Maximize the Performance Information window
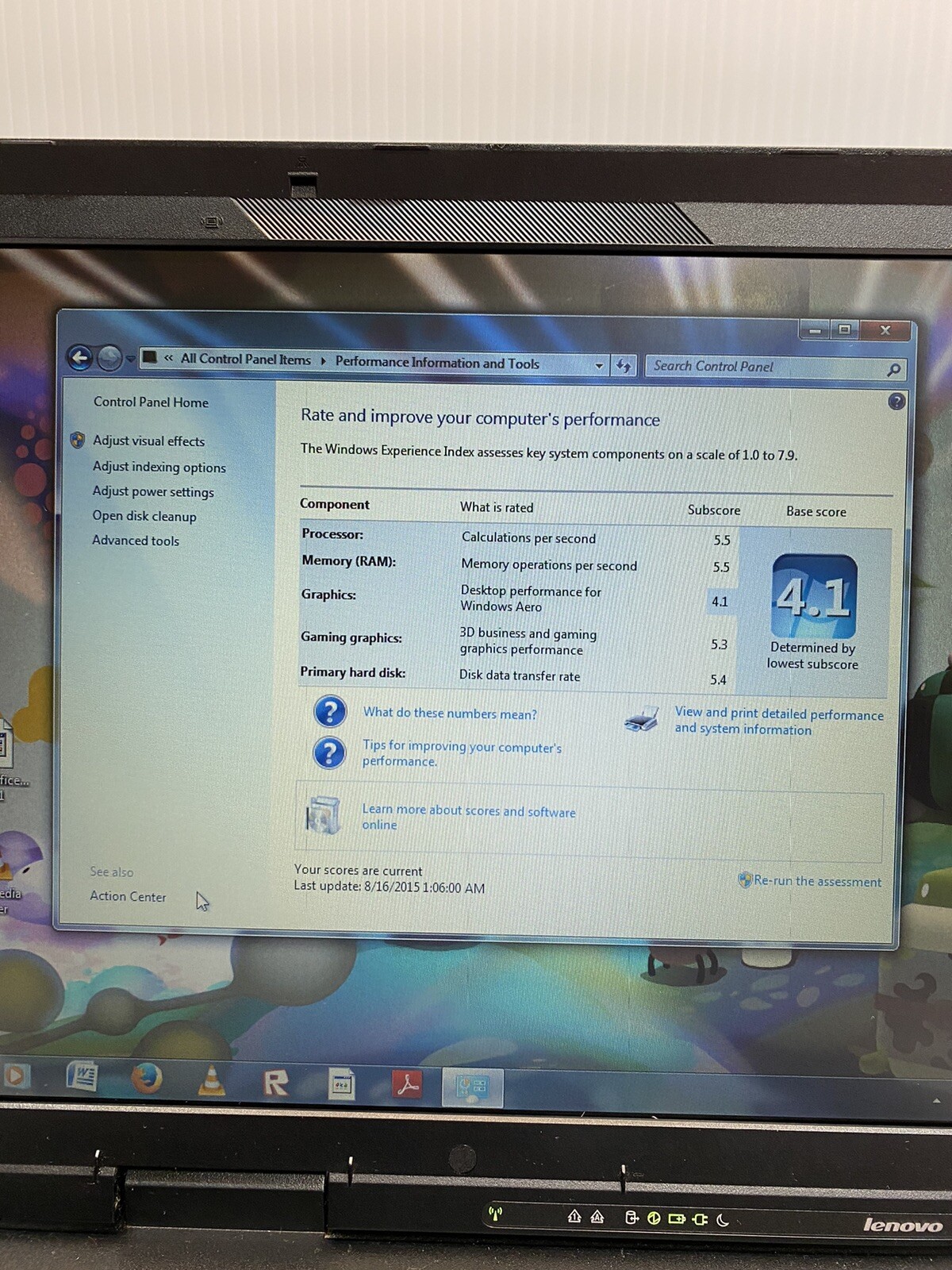Screen dimensions: 952x1270 (844, 329)
